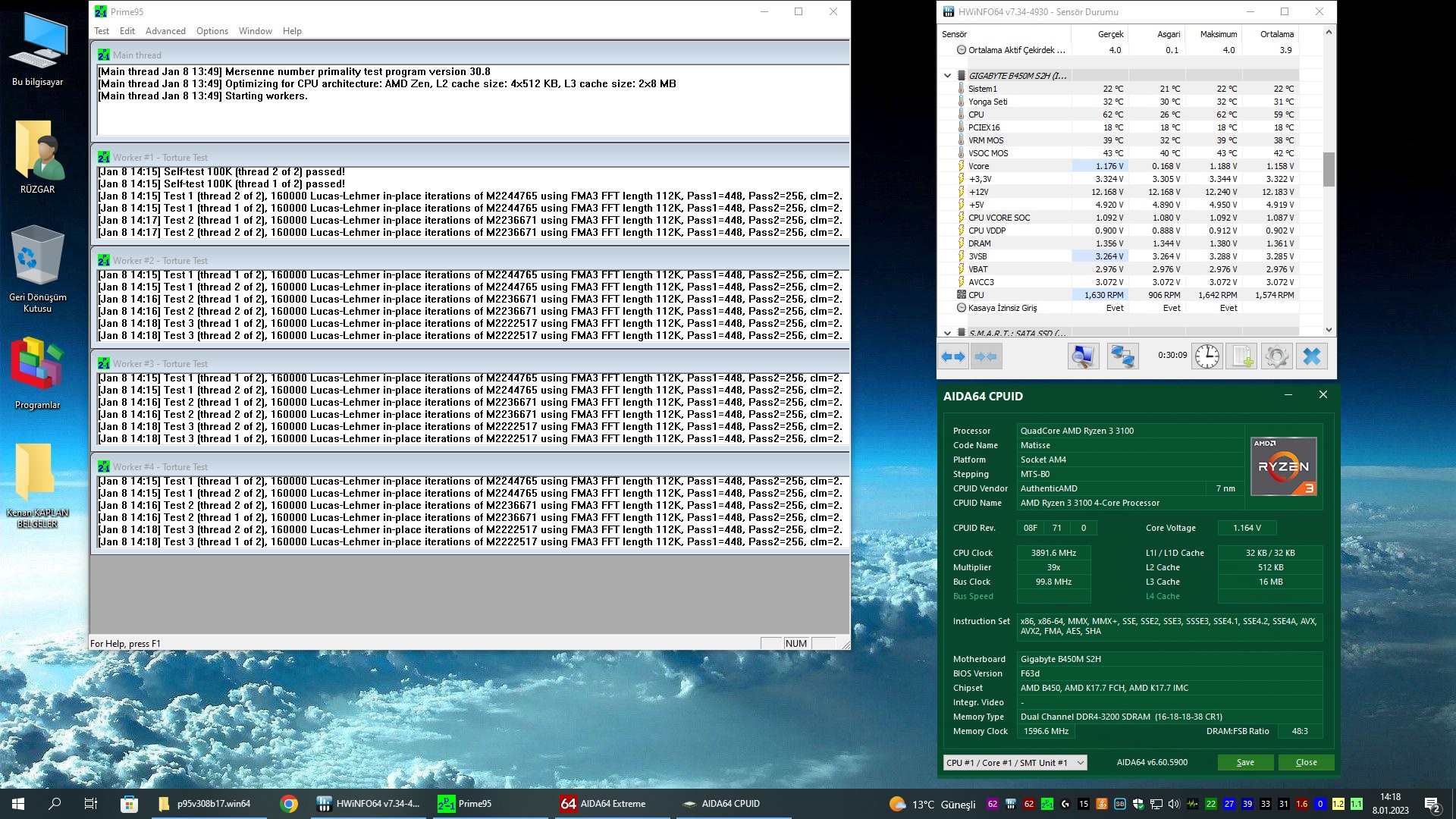1456x819 pixels.
Task: Click Worker #2 - Torture Test title bar
Action: 470,261
